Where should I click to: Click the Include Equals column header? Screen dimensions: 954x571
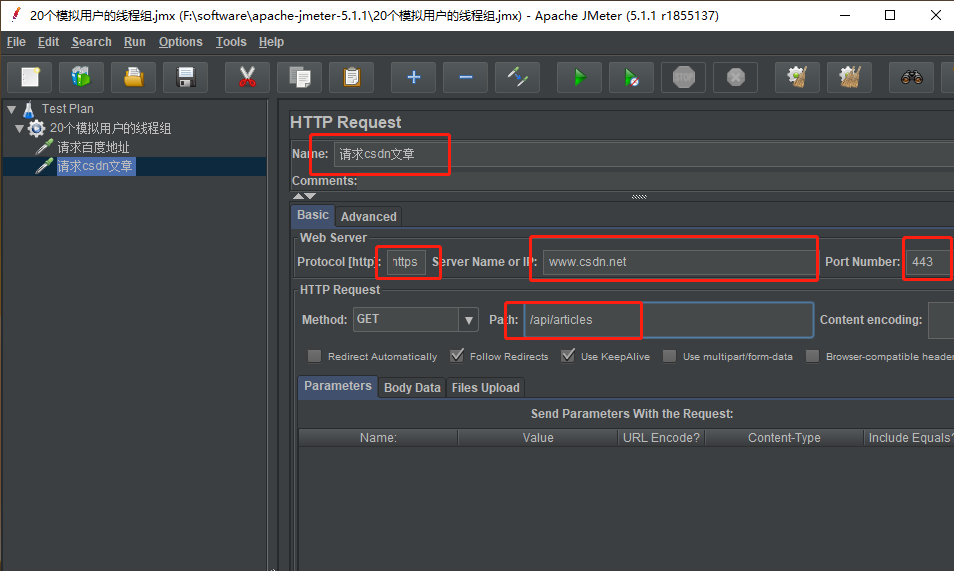(x=909, y=438)
